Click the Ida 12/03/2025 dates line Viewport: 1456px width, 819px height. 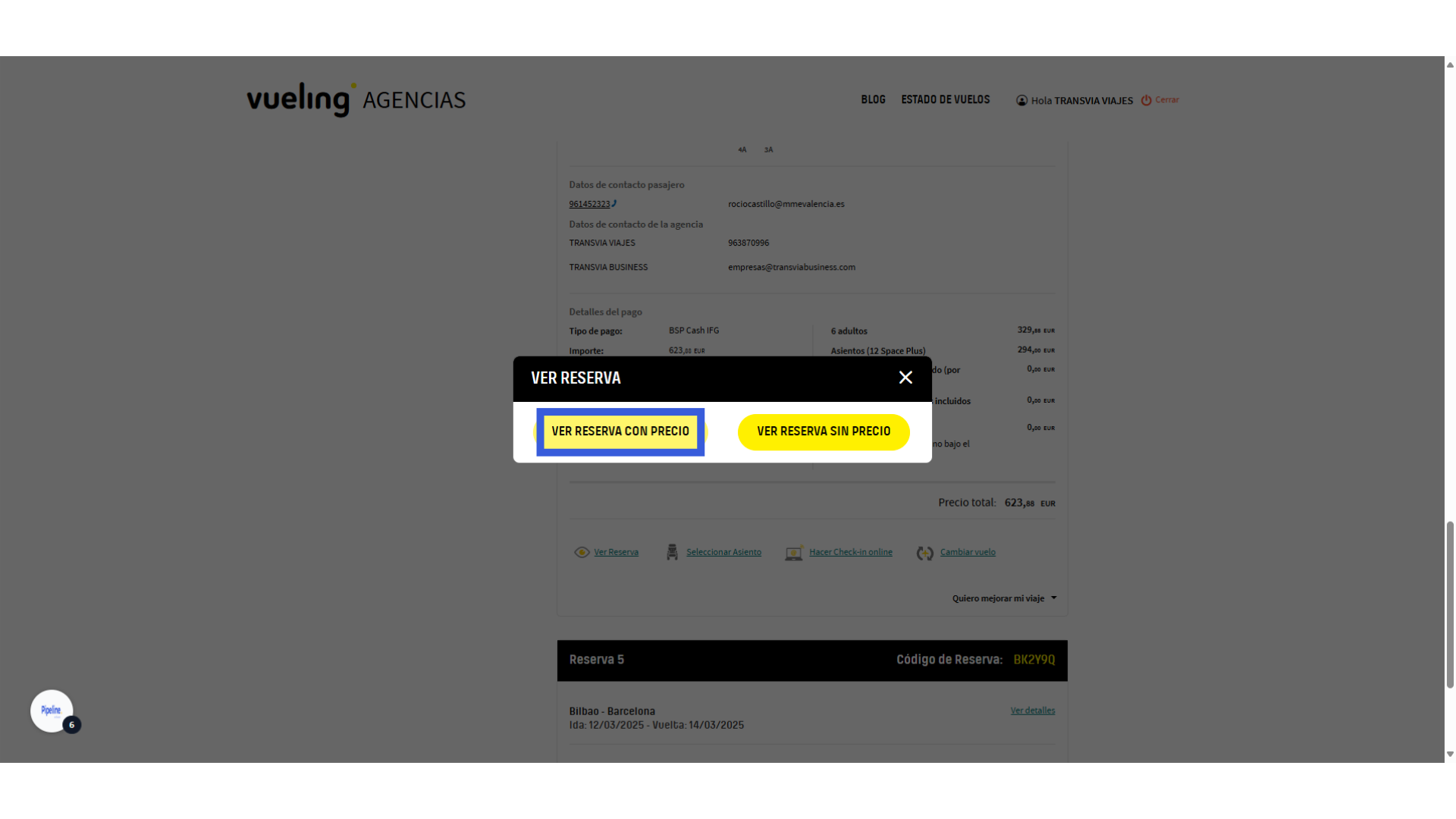click(x=656, y=725)
